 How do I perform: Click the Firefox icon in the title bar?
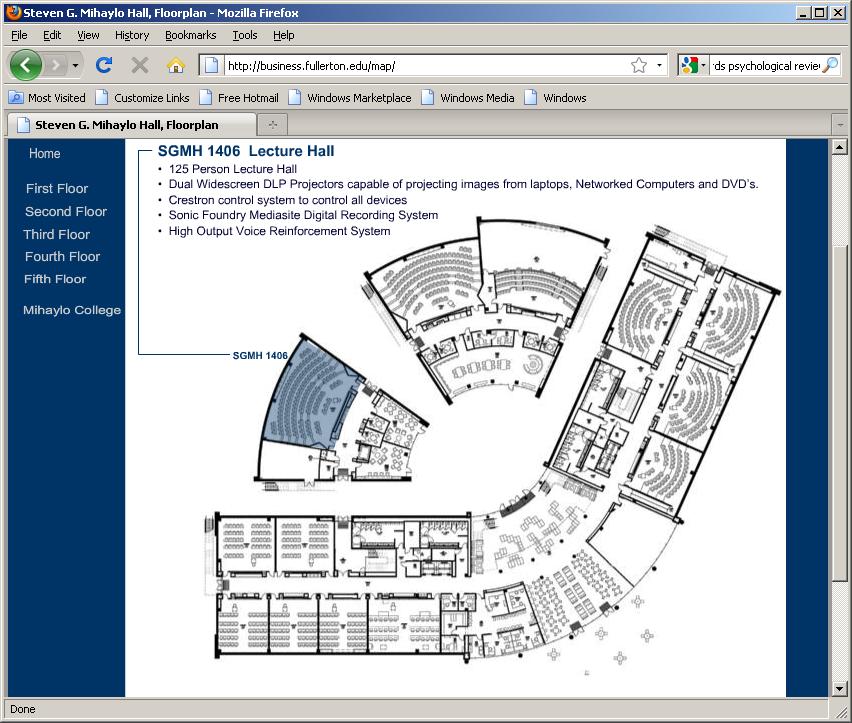[14, 12]
